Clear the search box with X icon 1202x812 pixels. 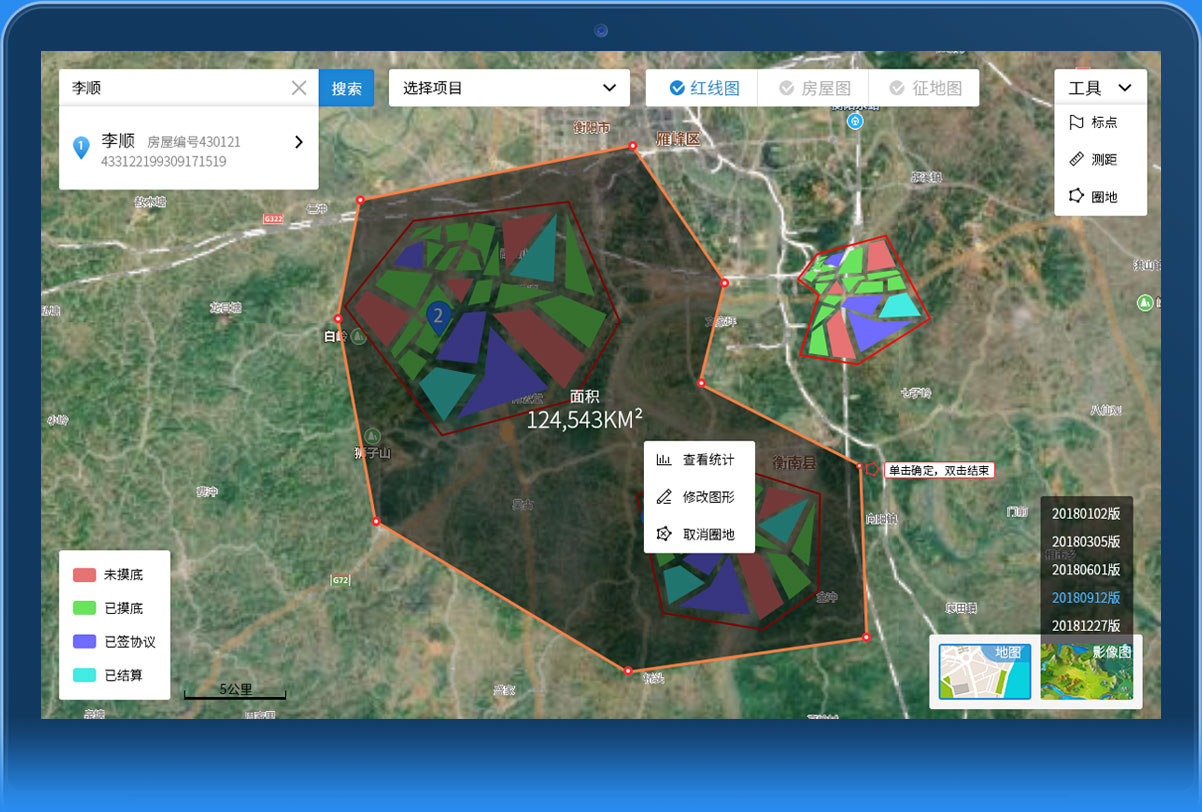[299, 88]
